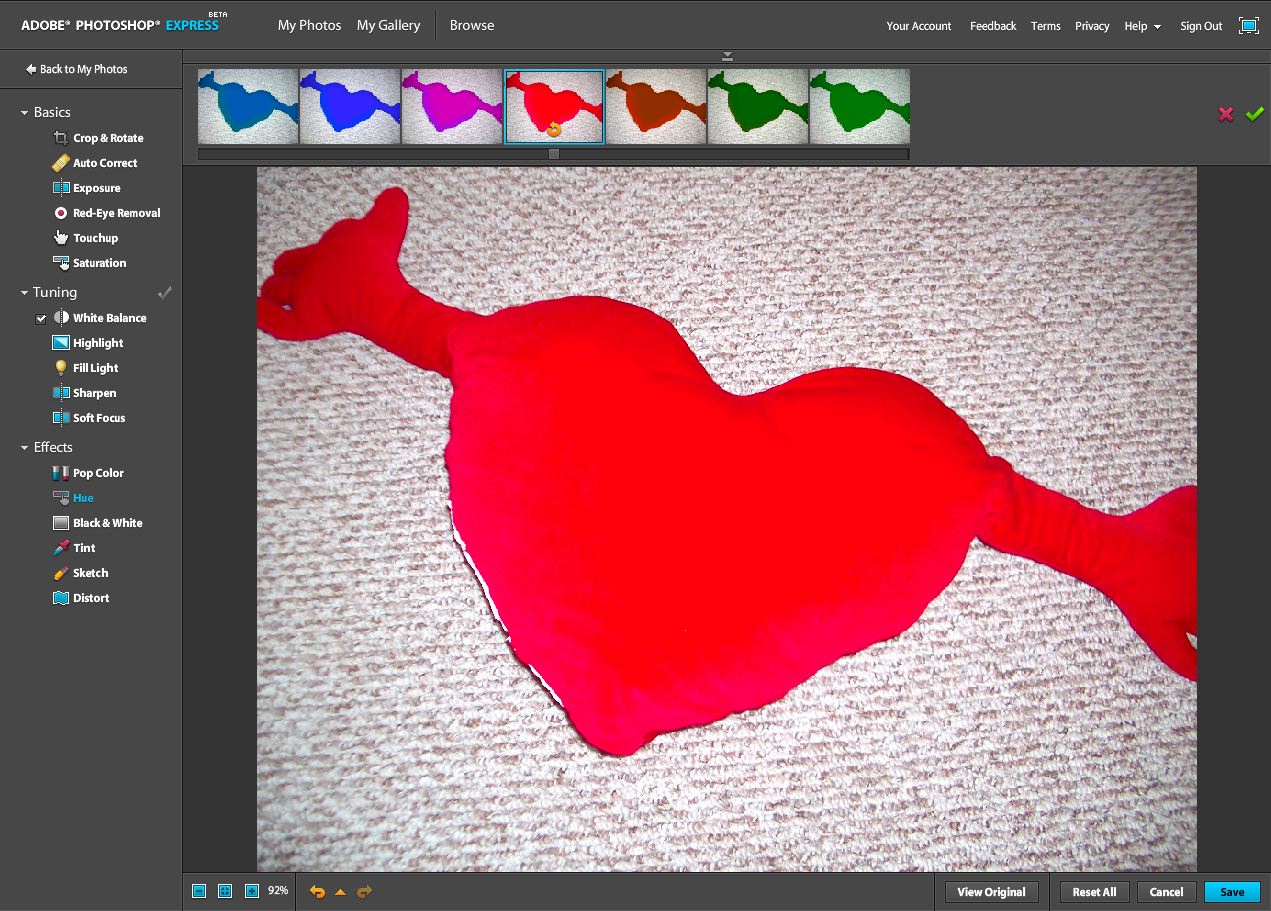1271x911 pixels.
Task: Open the My Photos tab
Action: point(309,25)
